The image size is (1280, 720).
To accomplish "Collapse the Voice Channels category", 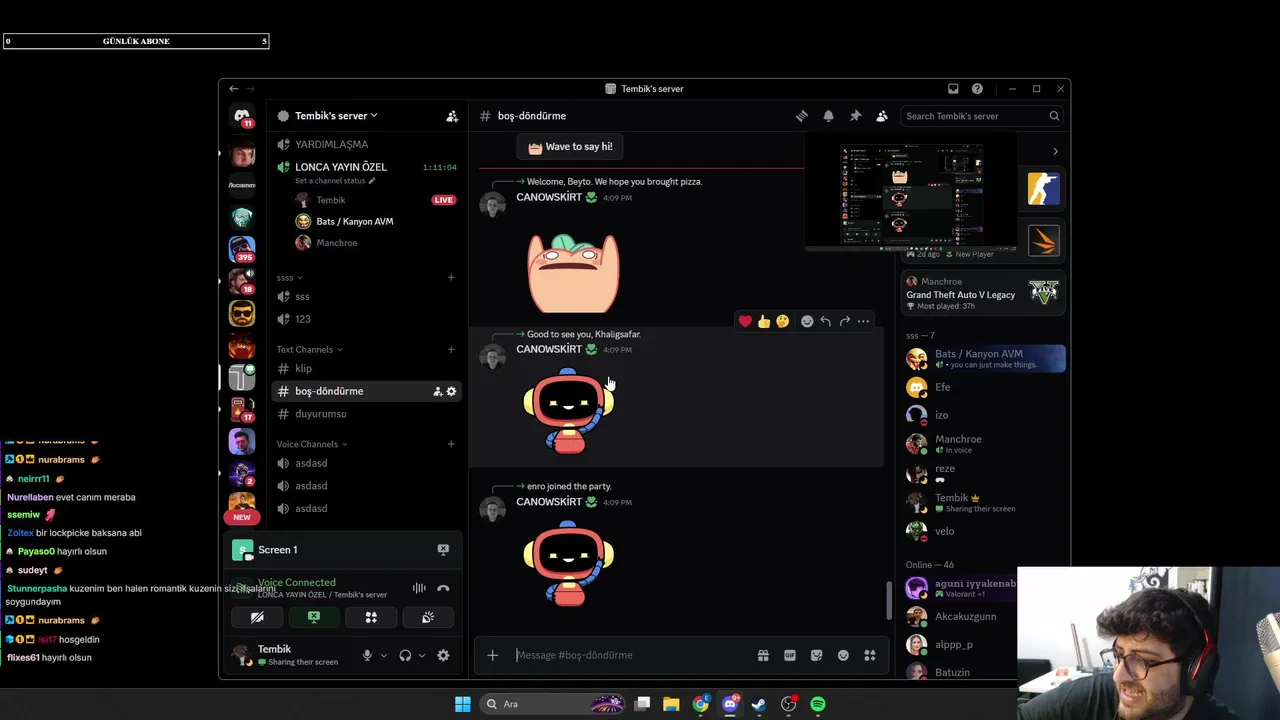I will click(312, 444).
